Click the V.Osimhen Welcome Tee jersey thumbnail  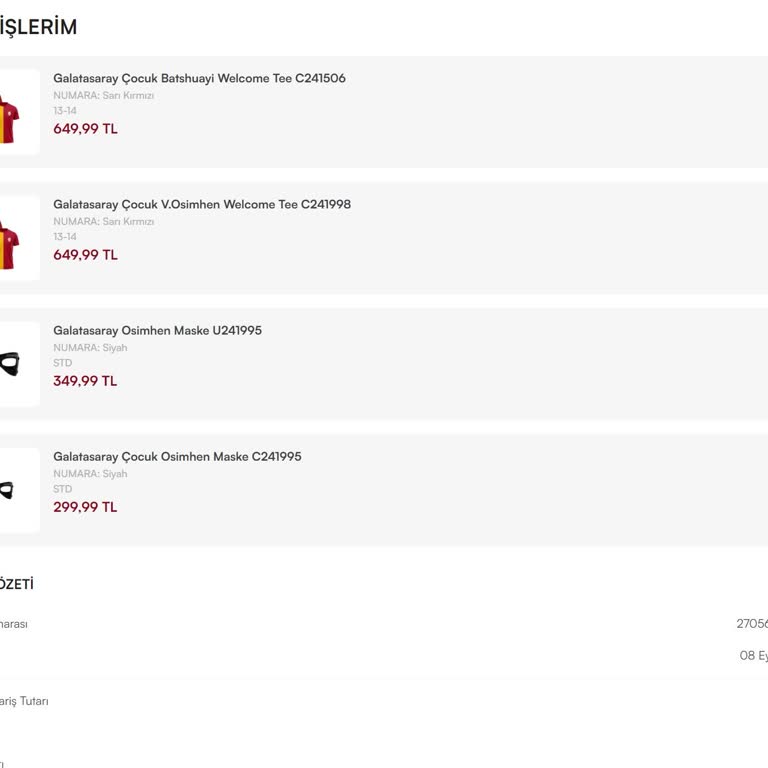[x=12, y=238]
